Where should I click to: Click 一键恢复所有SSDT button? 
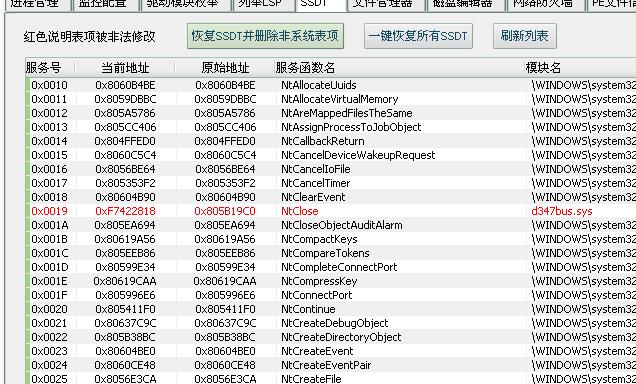[x=418, y=36]
